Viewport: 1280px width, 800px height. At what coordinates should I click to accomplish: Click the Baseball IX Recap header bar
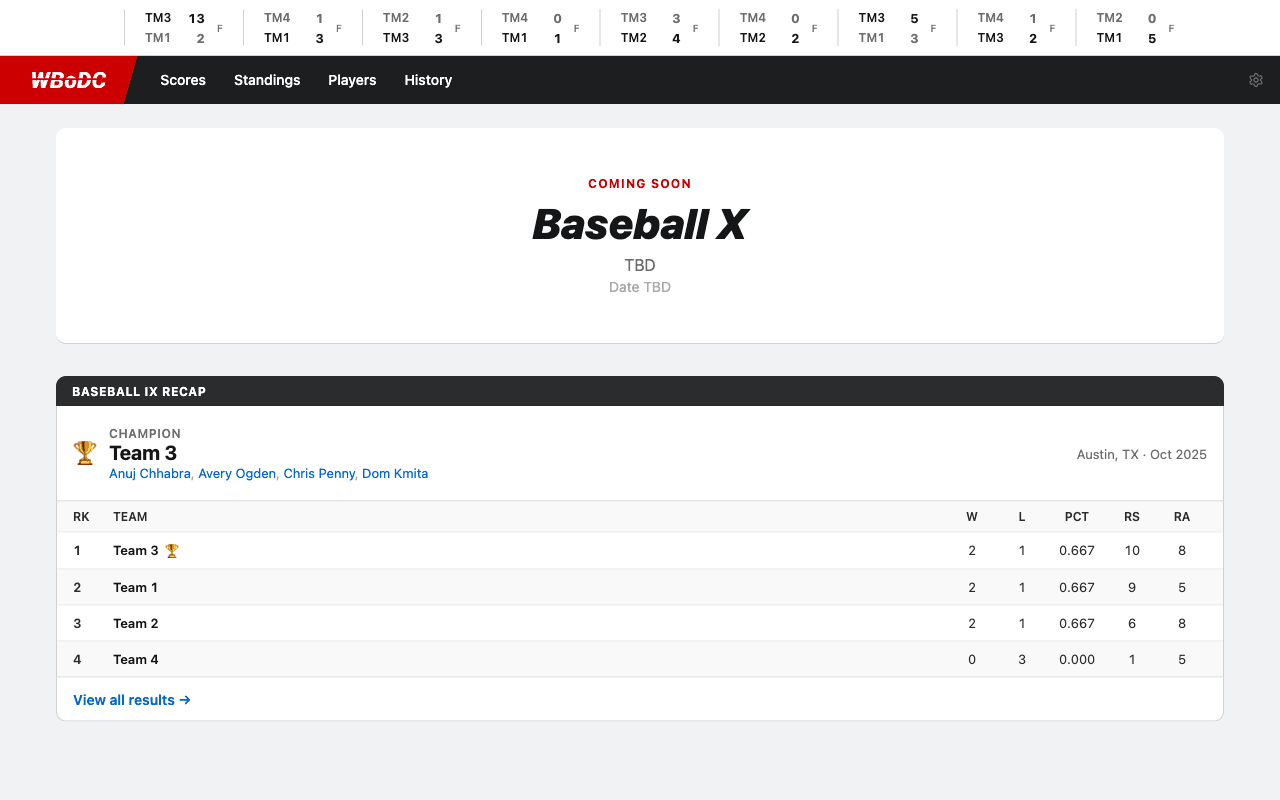(640, 391)
